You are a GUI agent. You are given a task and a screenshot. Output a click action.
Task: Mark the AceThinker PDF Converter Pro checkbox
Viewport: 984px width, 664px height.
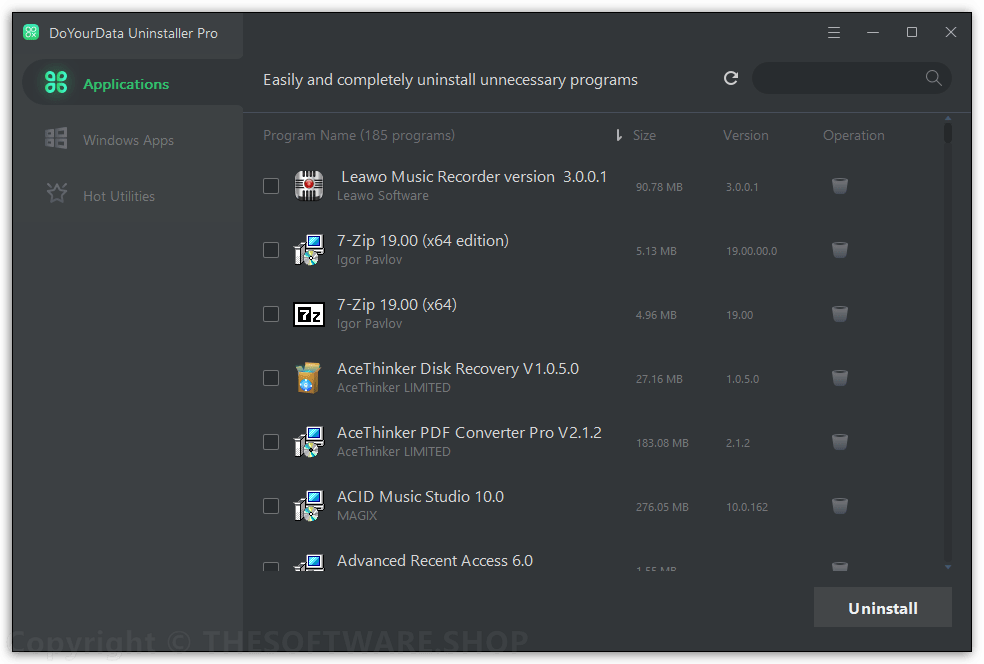(x=271, y=442)
